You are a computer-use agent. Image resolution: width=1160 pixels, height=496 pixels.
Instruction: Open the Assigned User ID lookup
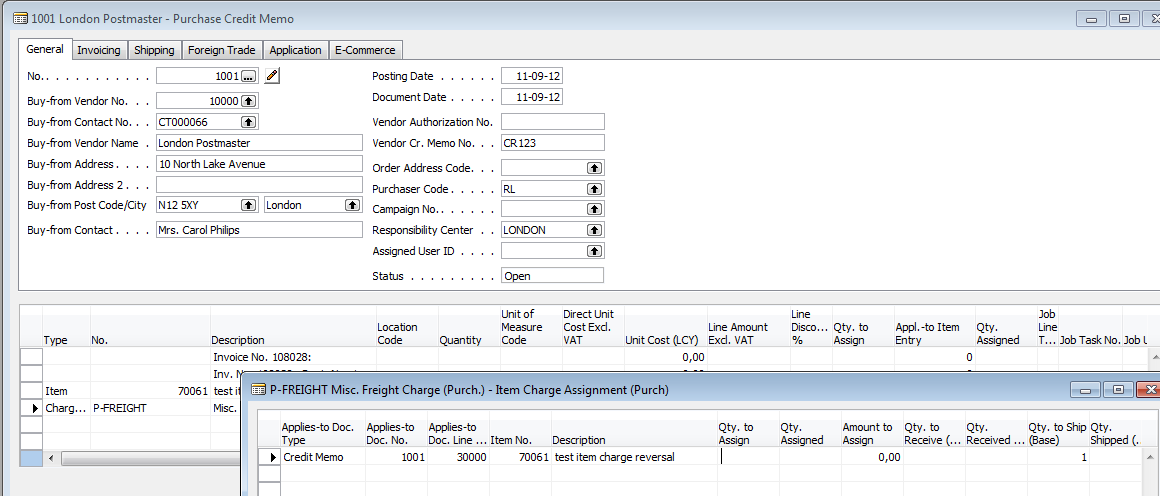594,252
